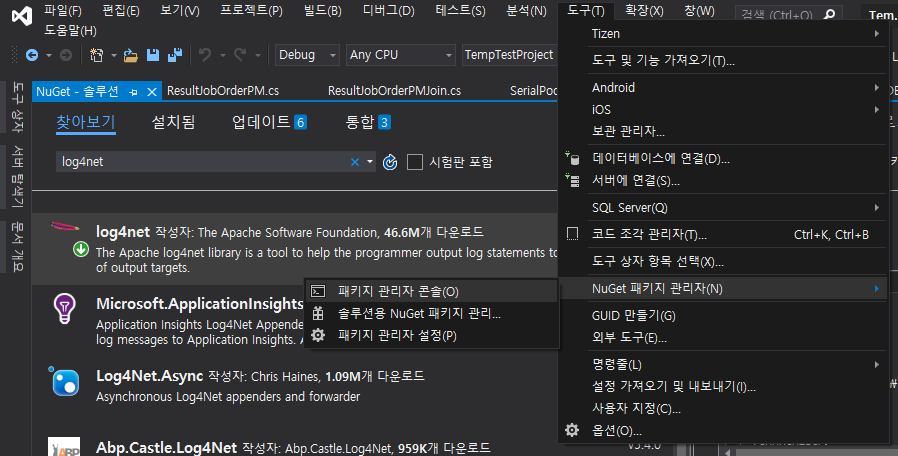
Task: Choose 설정 가져오기 및 내보내기 menu entry
Action: pos(722,387)
